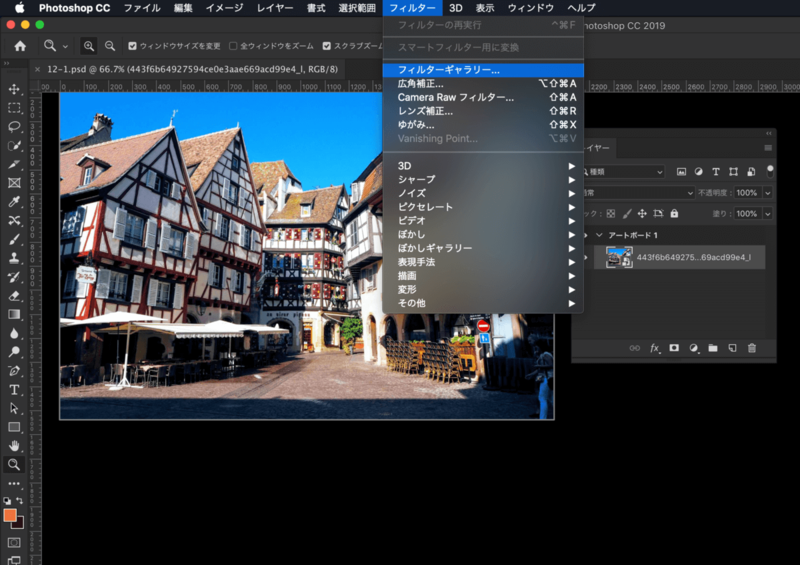Image resolution: width=800 pixels, height=565 pixels.
Task: Select the Rectangle shape tool
Action: point(14,427)
